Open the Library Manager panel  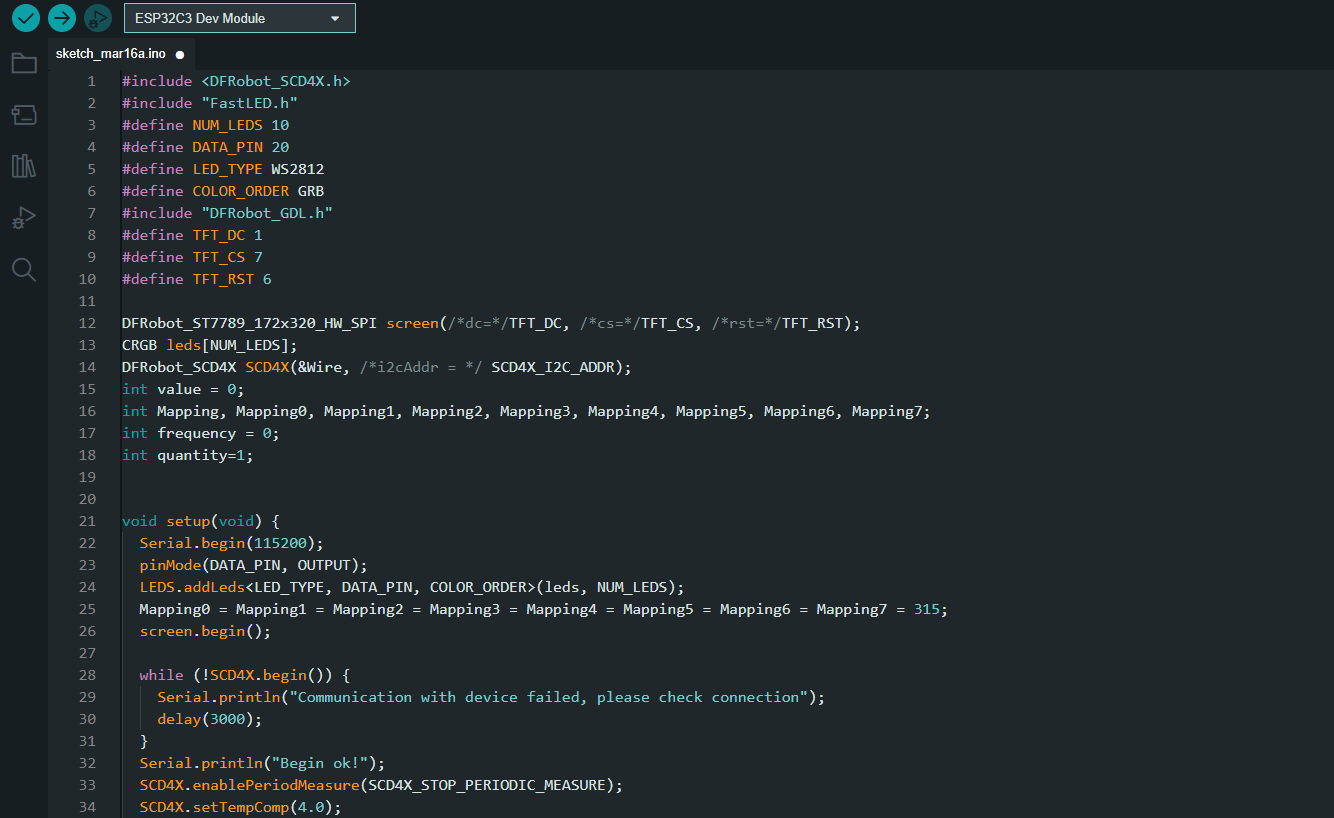point(24,166)
